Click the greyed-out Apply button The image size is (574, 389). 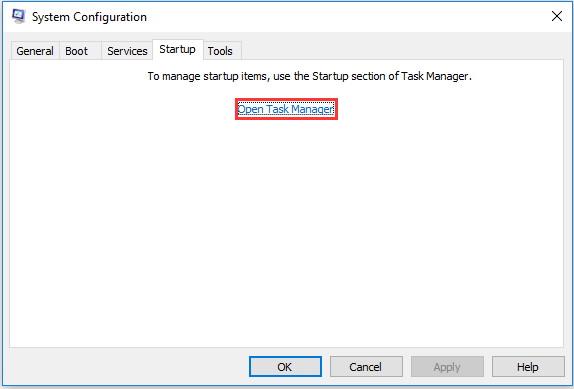(447, 367)
